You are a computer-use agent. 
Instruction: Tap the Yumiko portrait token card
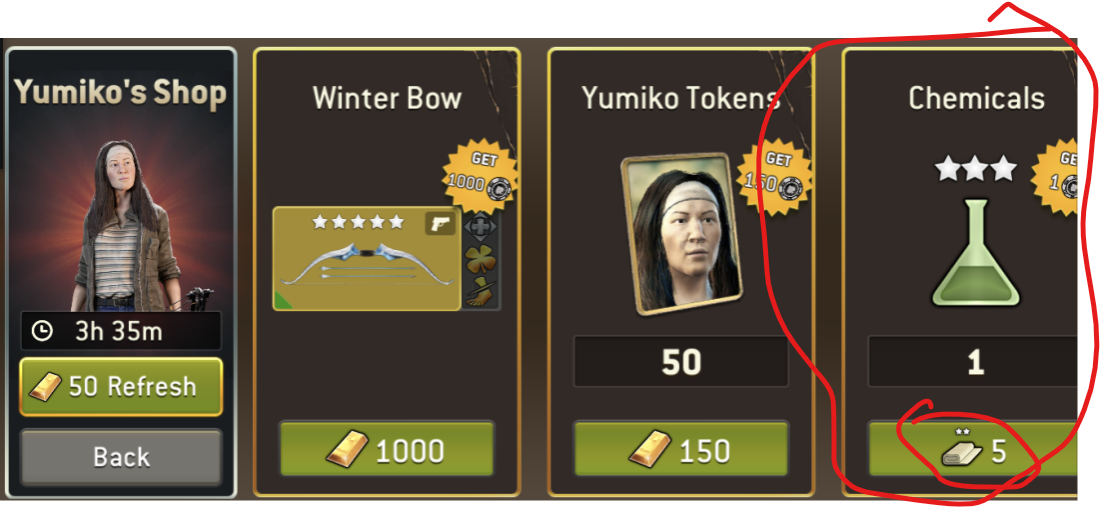682,233
